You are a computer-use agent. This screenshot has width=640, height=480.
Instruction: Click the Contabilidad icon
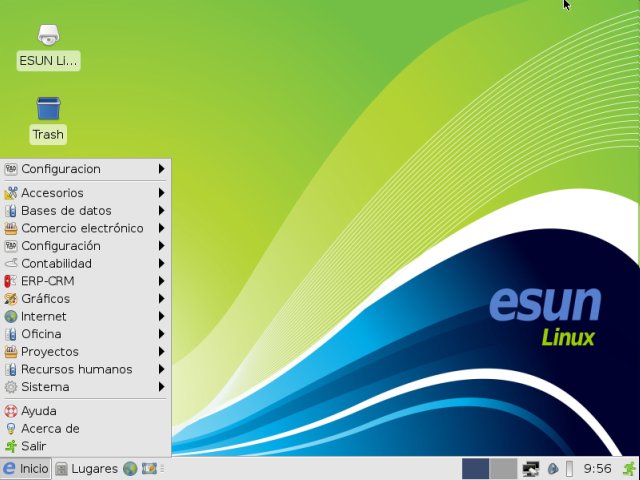point(11,263)
